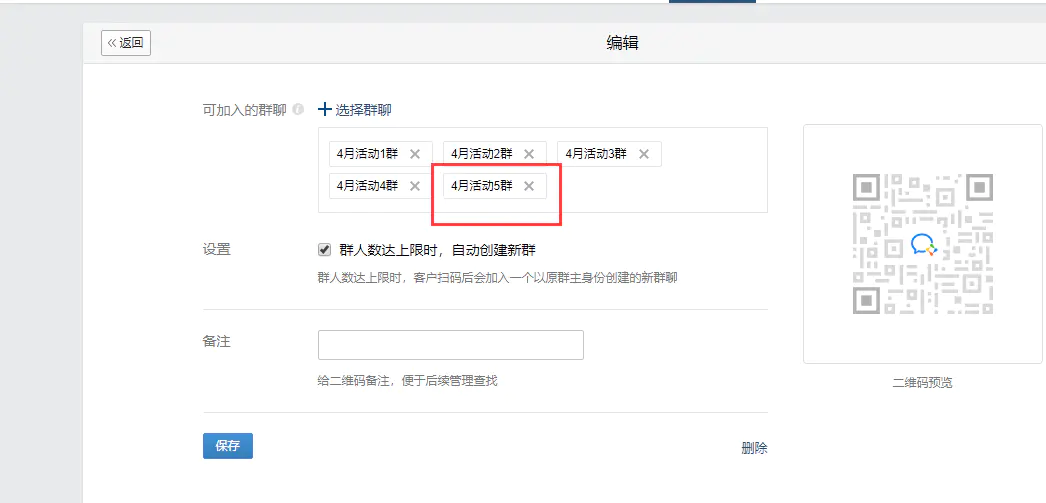Screen dimensions: 1046x503
Task: Click the chat logo in the QR code center
Action: [922, 244]
